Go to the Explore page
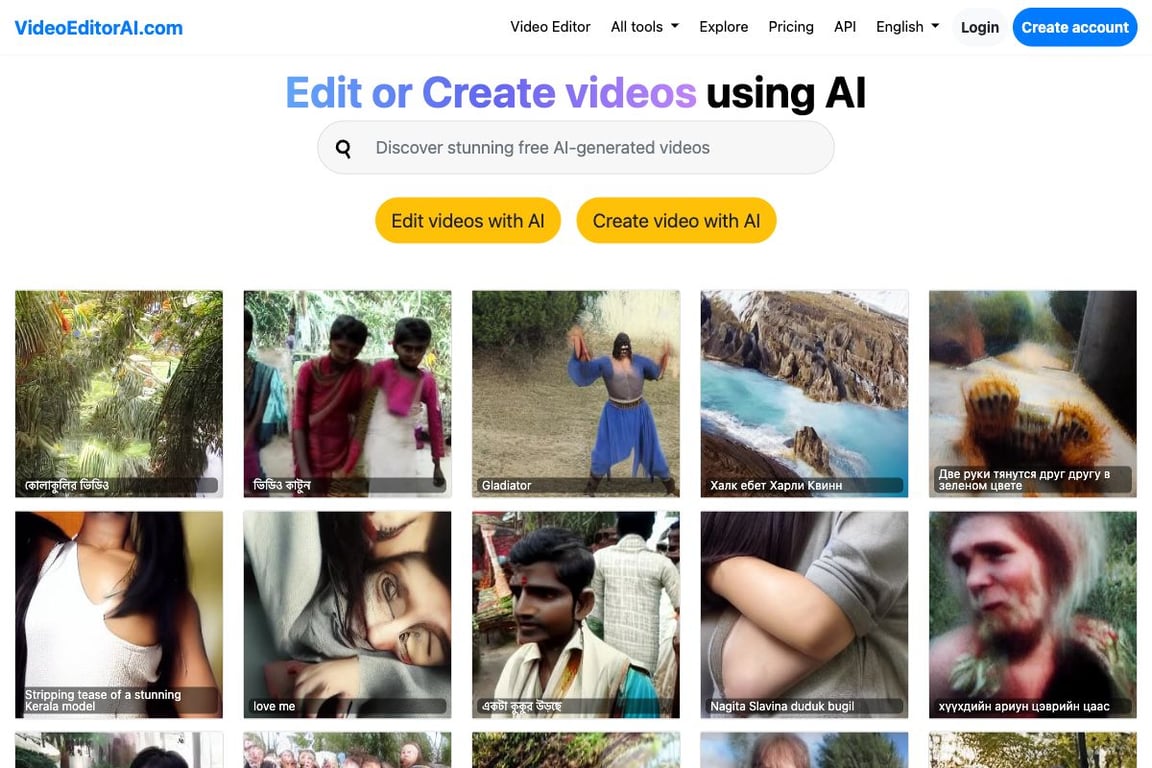The height and width of the screenshot is (768, 1152). tap(724, 27)
